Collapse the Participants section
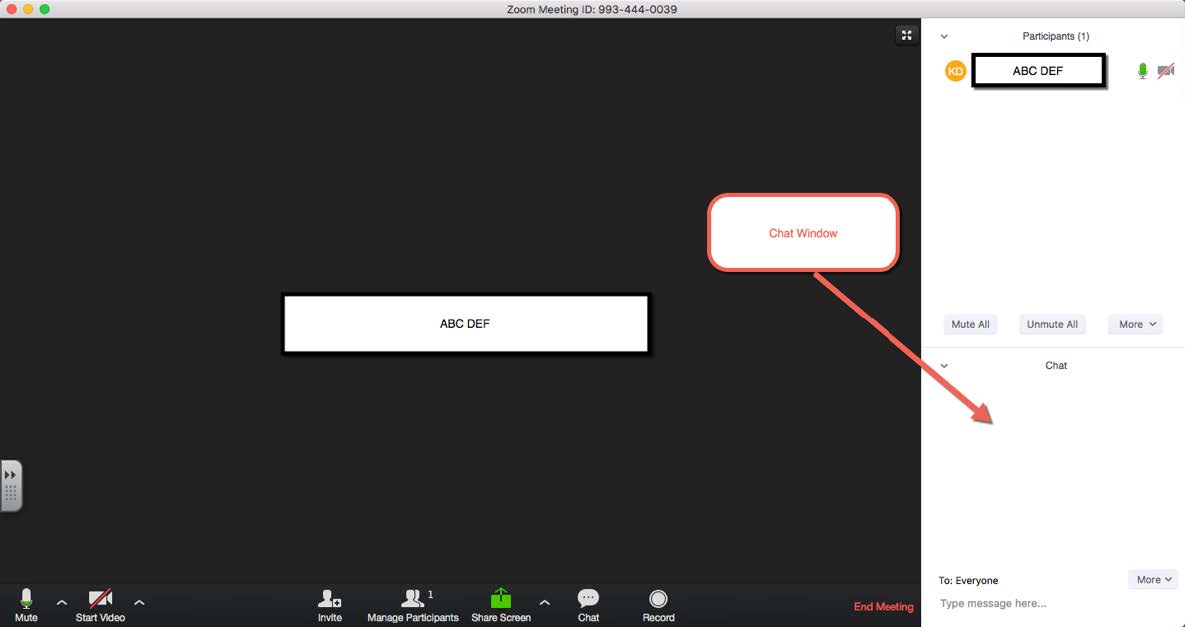The image size is (1185, 627). click(x=943, y=35)
